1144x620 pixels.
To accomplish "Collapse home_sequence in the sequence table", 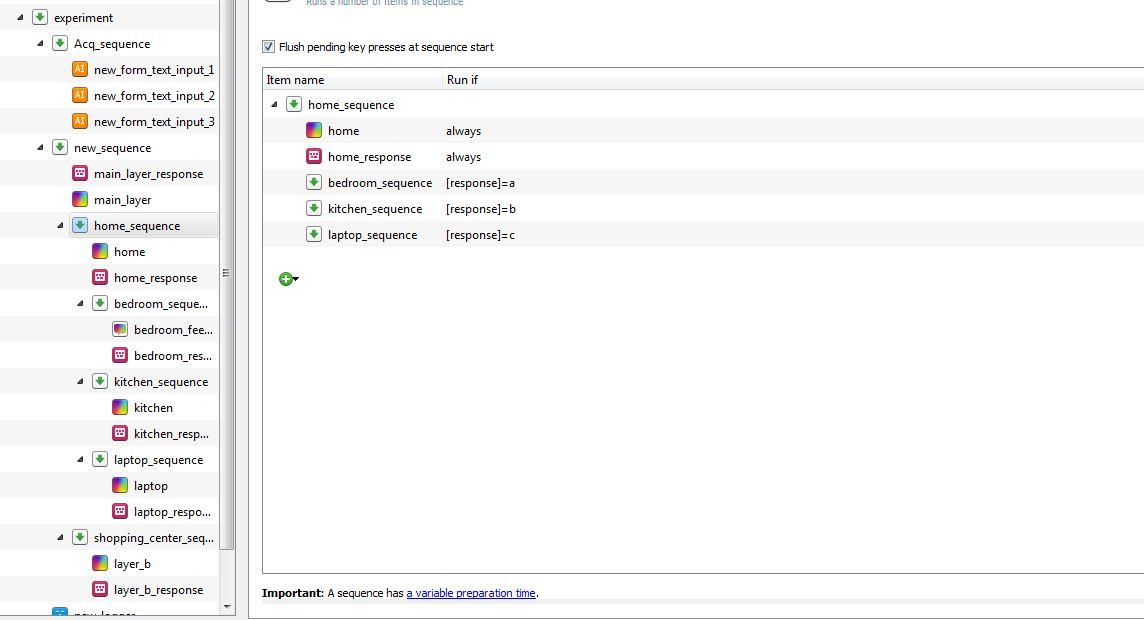I will point(274,104).
